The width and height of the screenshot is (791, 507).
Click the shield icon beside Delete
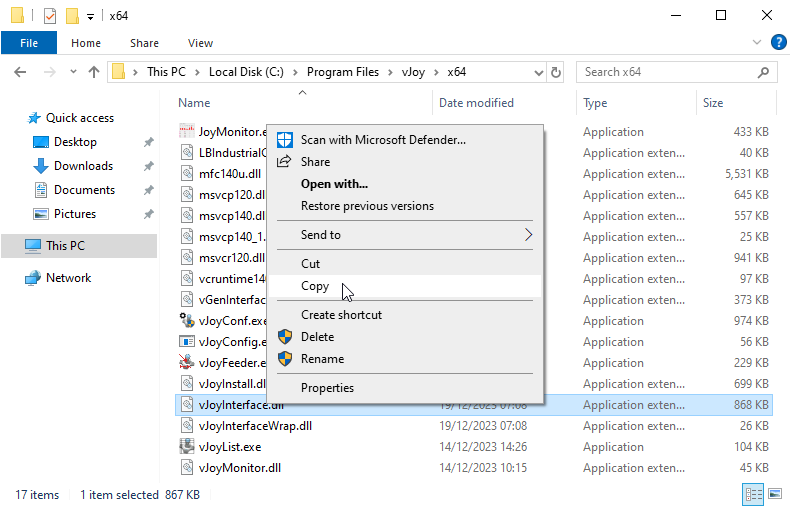[x=285, y=336]
